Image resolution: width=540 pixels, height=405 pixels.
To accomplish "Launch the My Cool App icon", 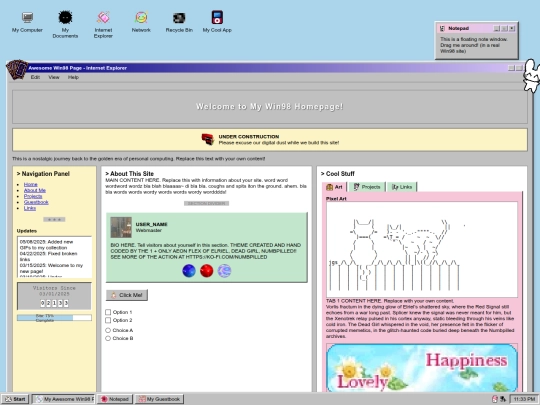I will pyautogui.click(x=217, y=22).
